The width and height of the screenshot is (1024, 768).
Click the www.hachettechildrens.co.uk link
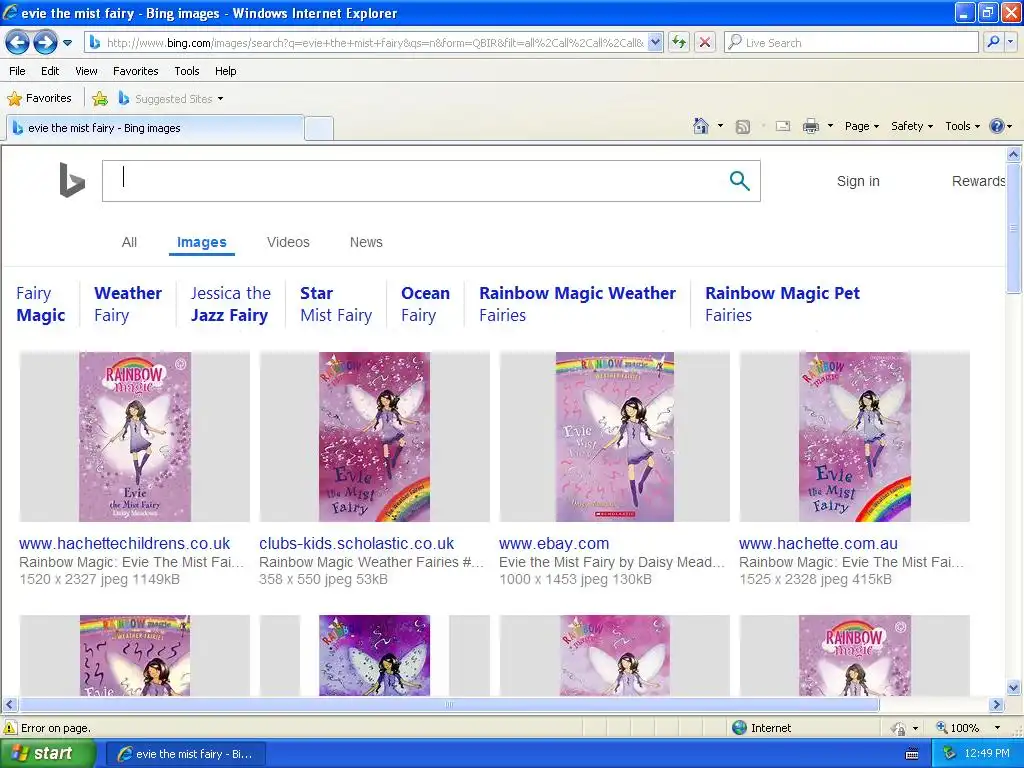[125, 543]
